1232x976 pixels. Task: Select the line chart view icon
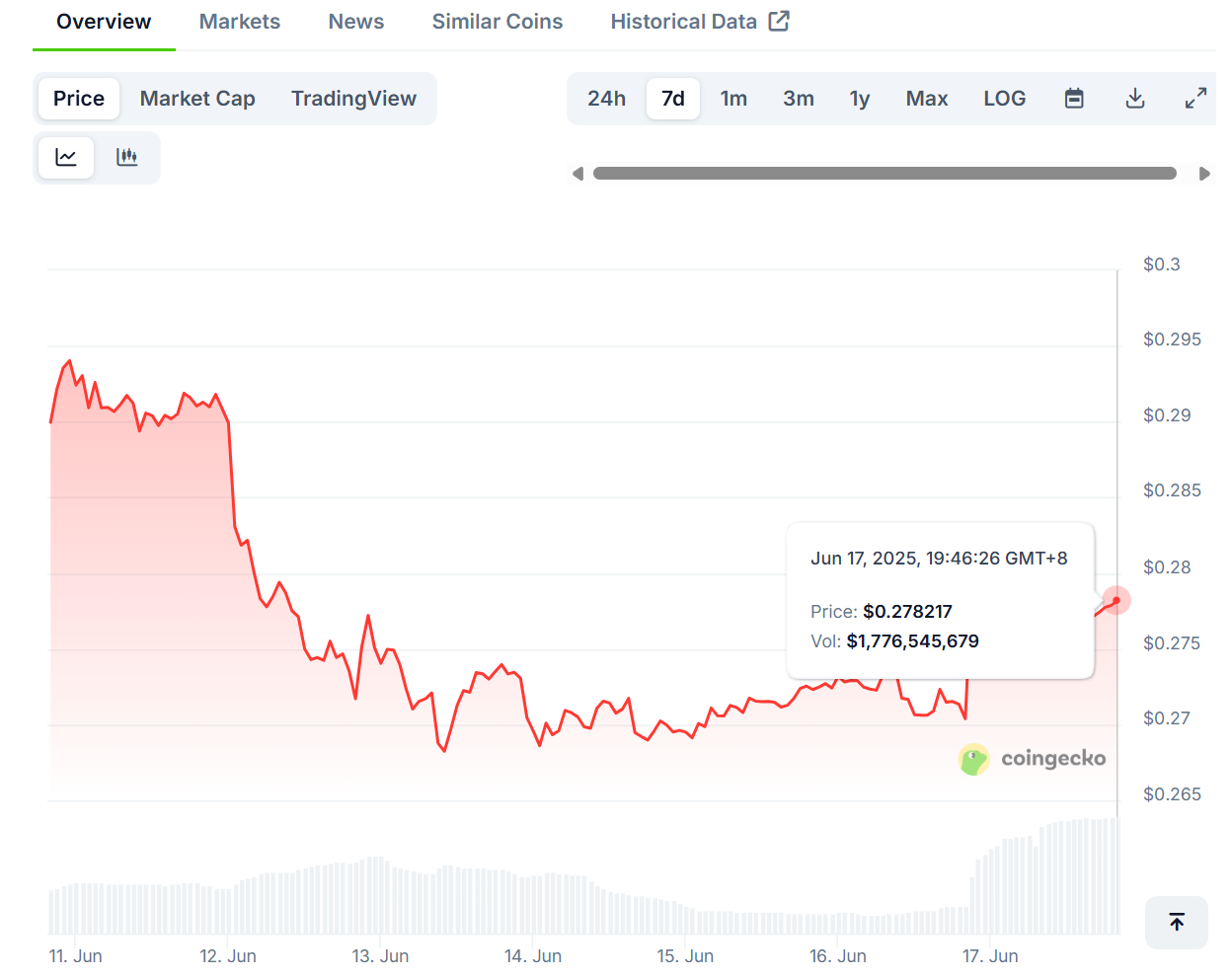(x=66, y=158)
